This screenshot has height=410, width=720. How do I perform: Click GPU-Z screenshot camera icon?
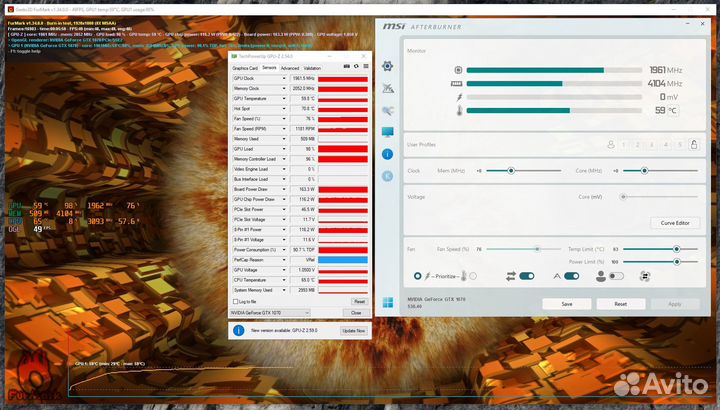[347, 67]
